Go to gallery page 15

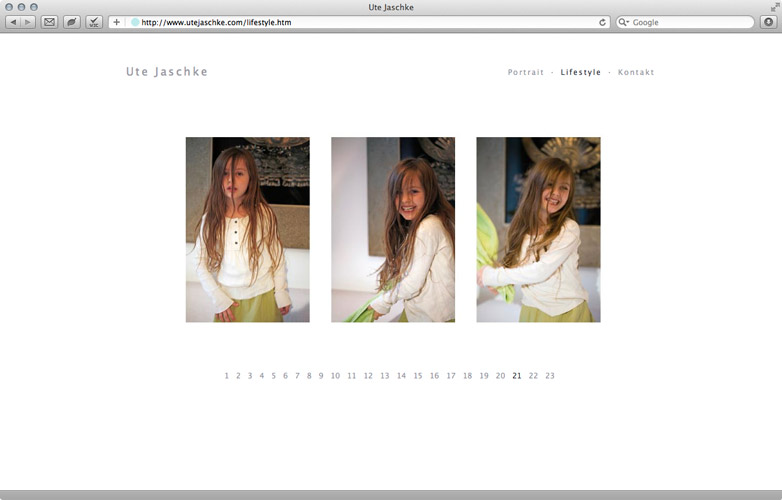click(x=418, y=376)
